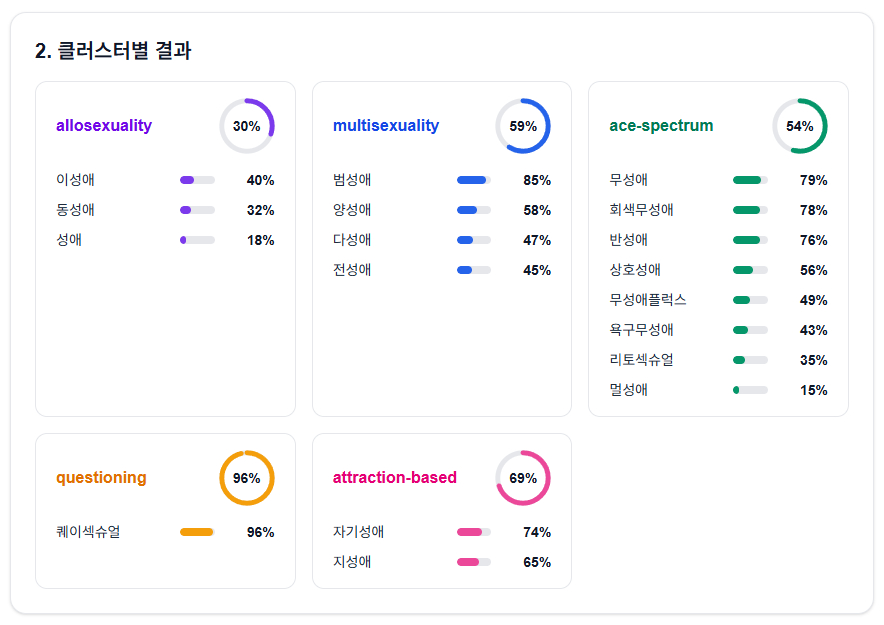Click the 양성애 58% percentage value
Viewport: 884px width, 625px height.
coord(536,210)
